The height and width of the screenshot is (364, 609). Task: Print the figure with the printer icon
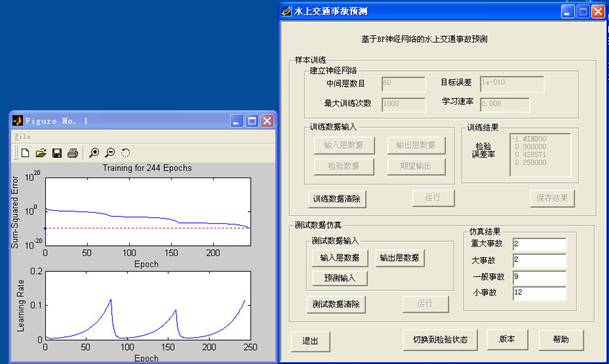coord(73,153)
